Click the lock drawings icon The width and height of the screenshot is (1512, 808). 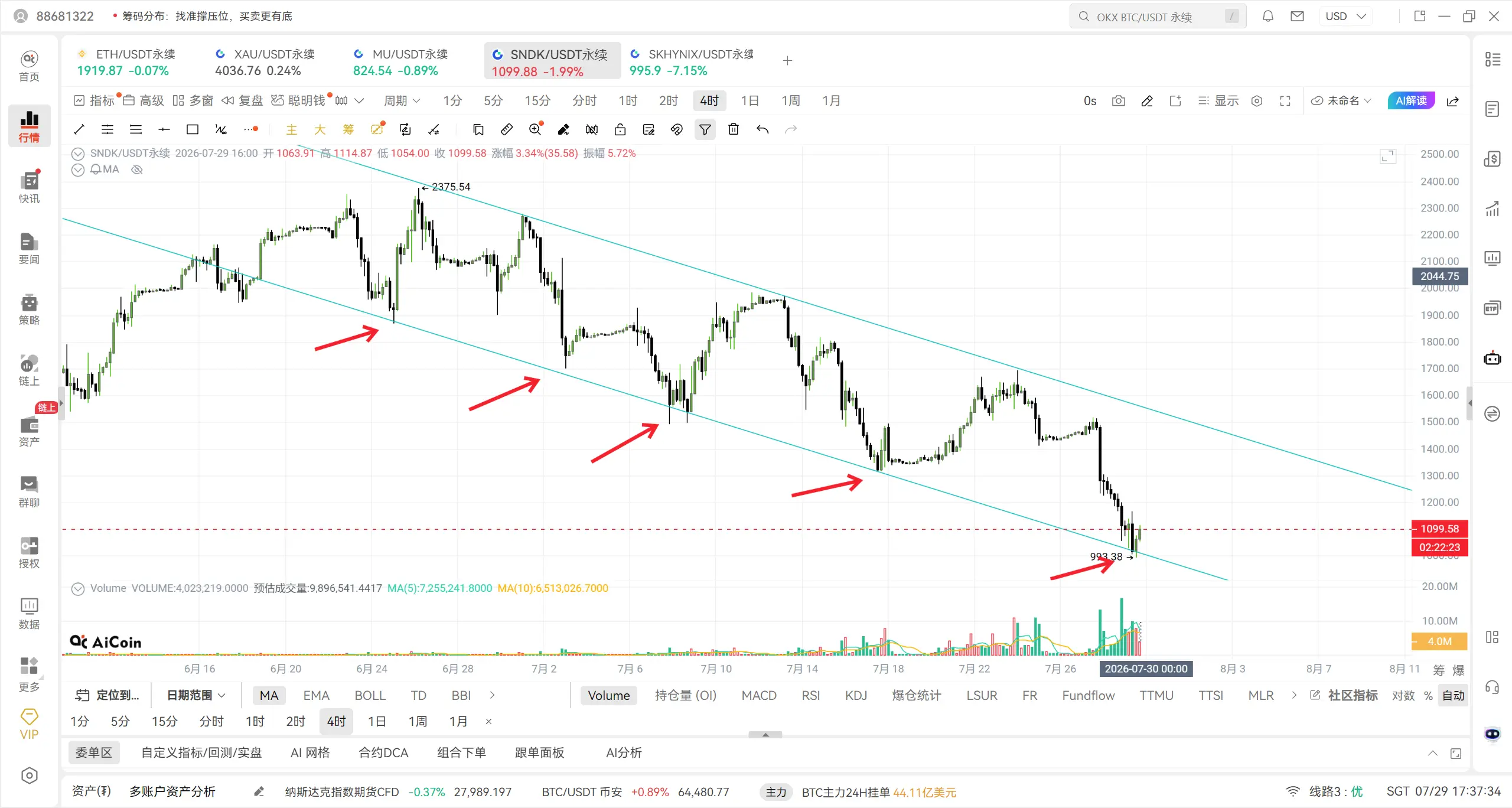coord(620,129)
